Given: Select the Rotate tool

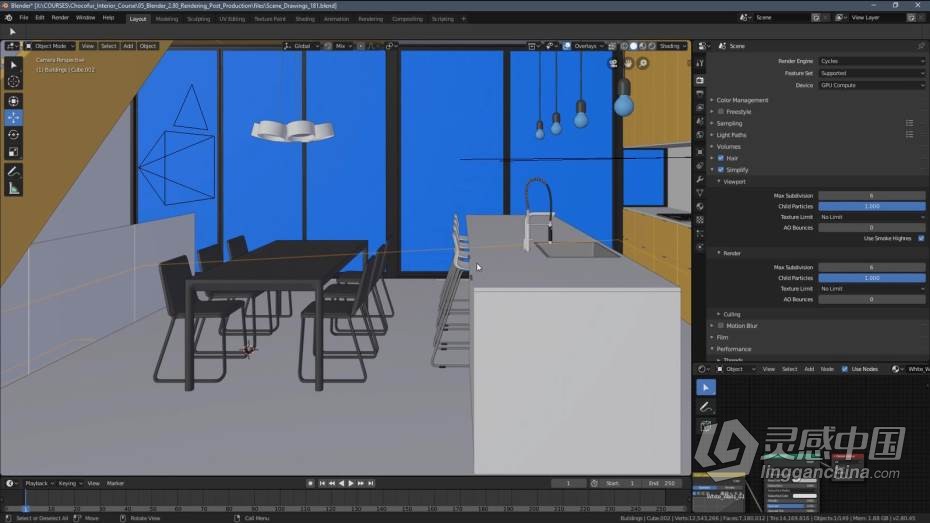Looking at the screenshot, I should coord(13,135).
